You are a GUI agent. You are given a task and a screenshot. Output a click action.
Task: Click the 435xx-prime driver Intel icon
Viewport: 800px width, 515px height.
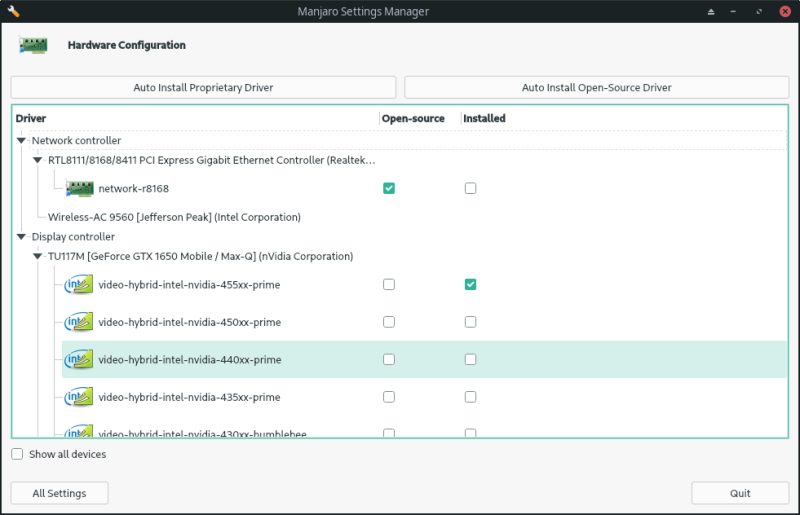coord(79,397)
